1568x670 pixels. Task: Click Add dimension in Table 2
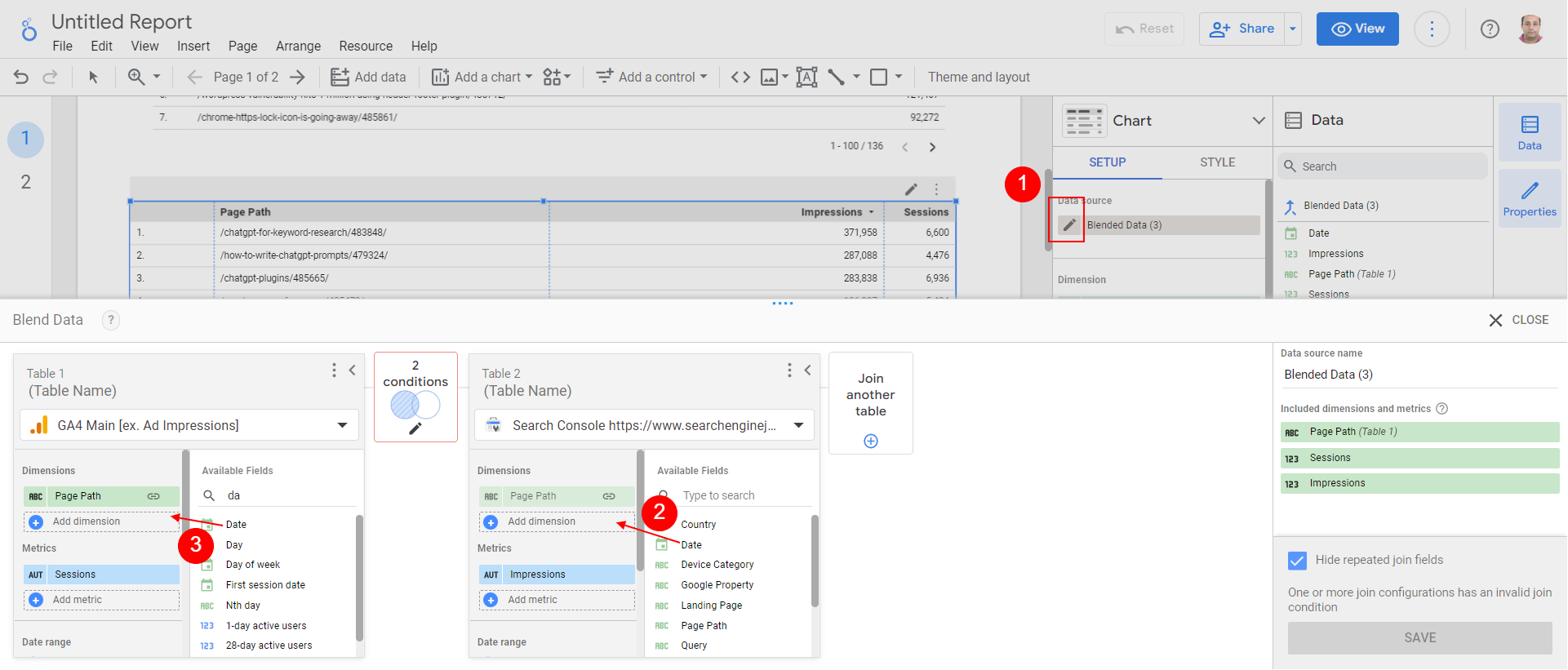[541, 521]
